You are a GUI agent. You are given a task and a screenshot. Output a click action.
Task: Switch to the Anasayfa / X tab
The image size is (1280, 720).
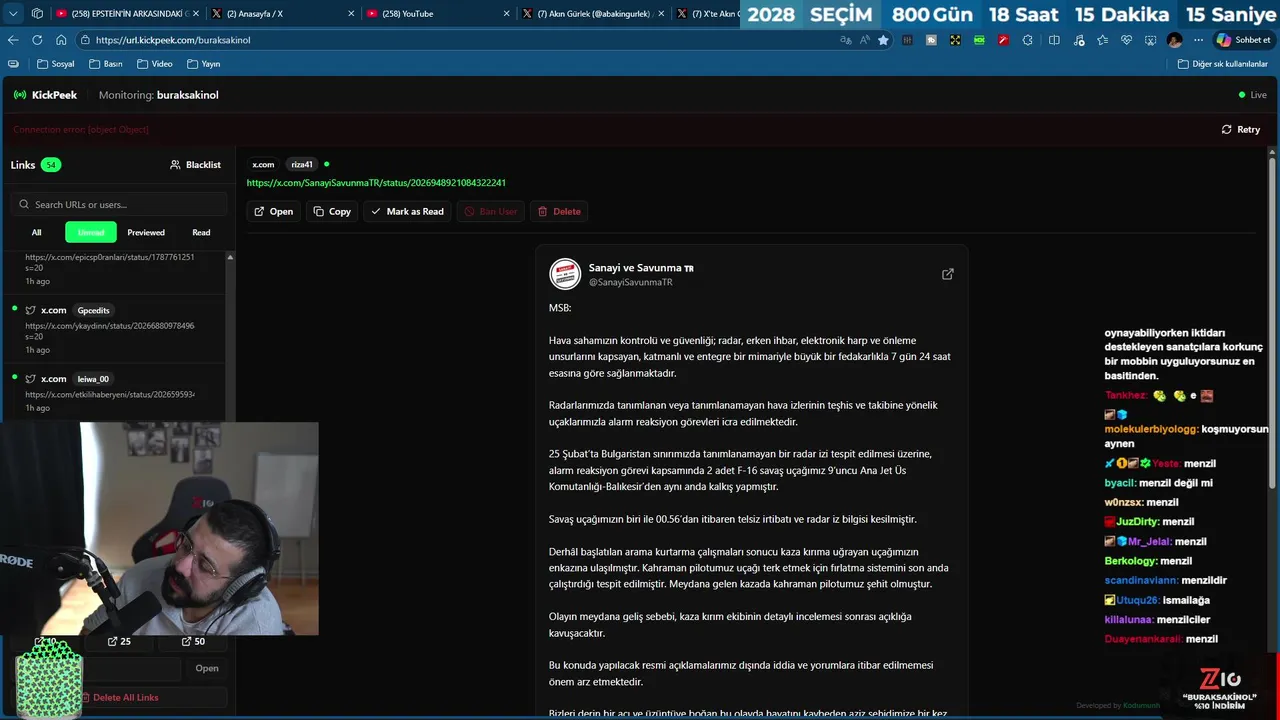(x=283, y=14)
